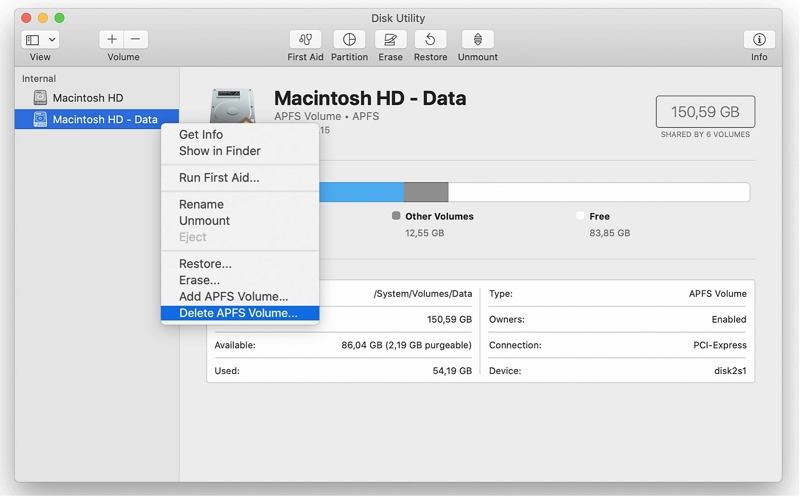
Task: Remove the volume with the minus button
Action: tap(136, 39)
